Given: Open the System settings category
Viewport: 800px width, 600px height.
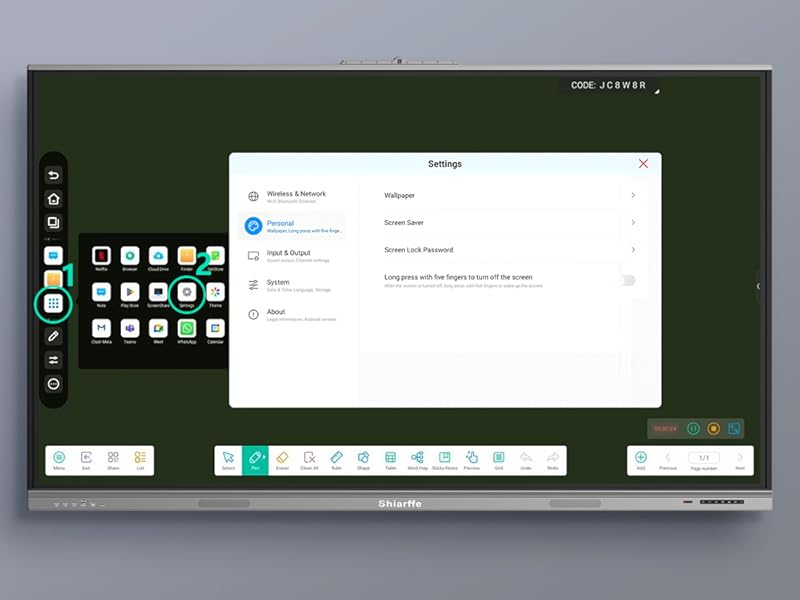Looking at the screenshot, I should pyautogui.click(x=292, y=285).
